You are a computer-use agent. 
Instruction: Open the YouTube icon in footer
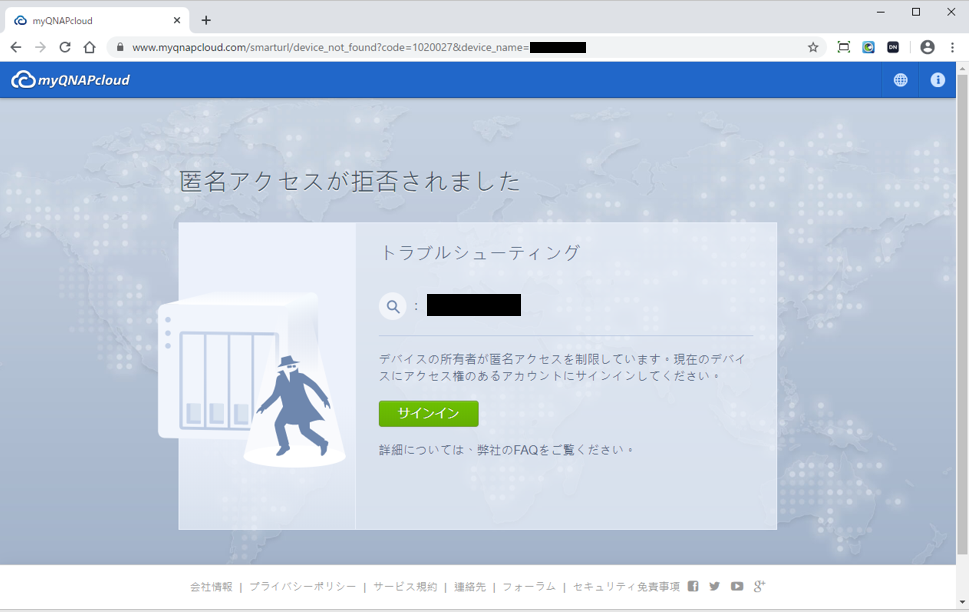point(737,586)
